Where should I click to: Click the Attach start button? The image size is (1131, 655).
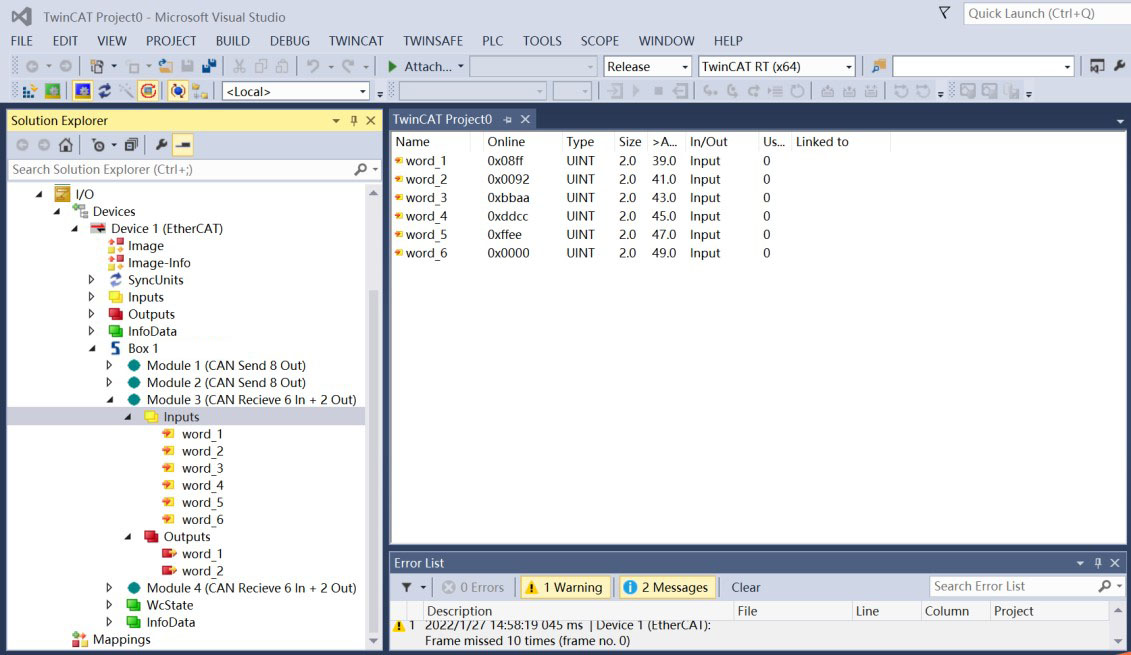coord(420,66)
